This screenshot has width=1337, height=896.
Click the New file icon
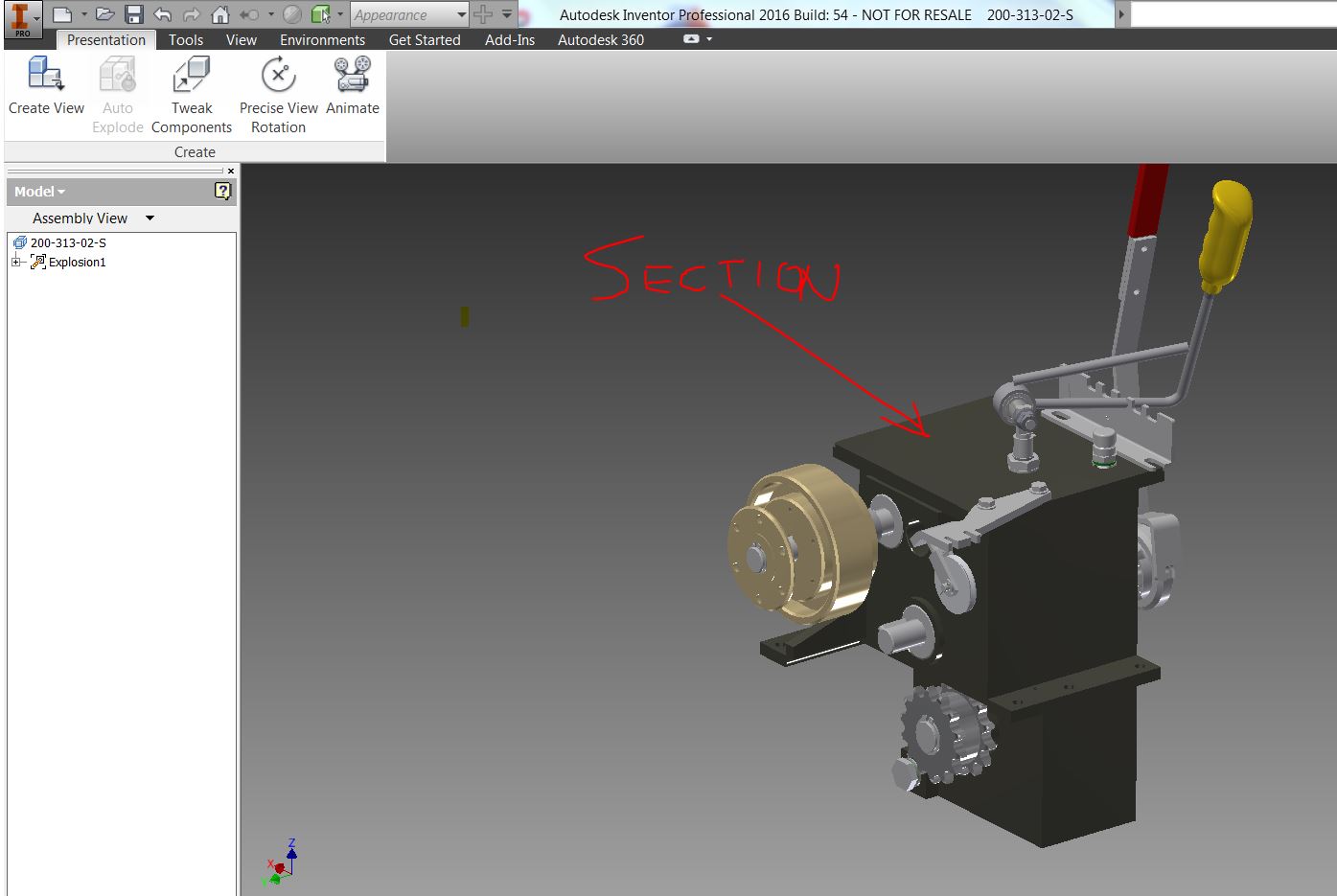click(x=61, y=14)
